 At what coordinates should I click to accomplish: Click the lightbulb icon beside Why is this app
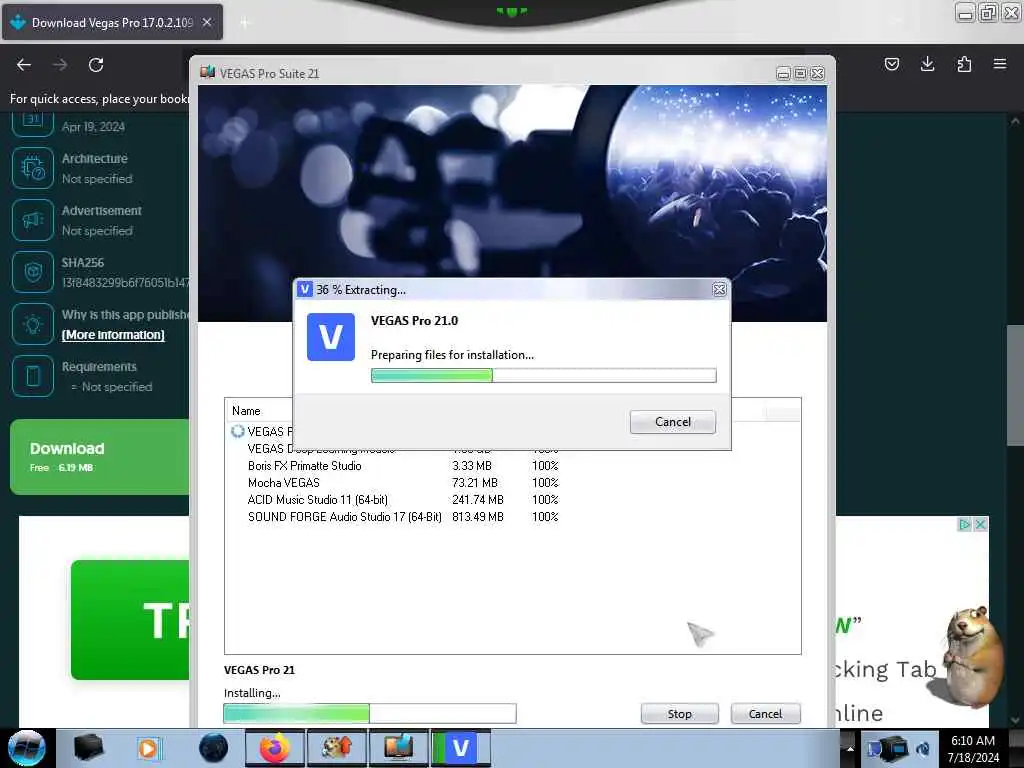[x=33, y=324]
